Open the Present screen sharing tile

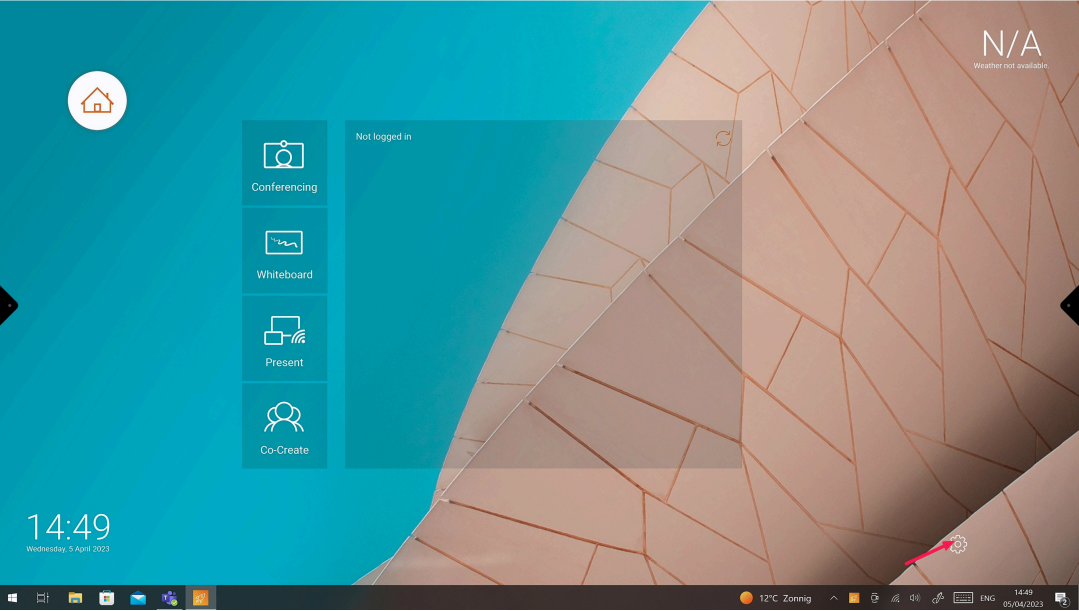(x=284, y=338)
